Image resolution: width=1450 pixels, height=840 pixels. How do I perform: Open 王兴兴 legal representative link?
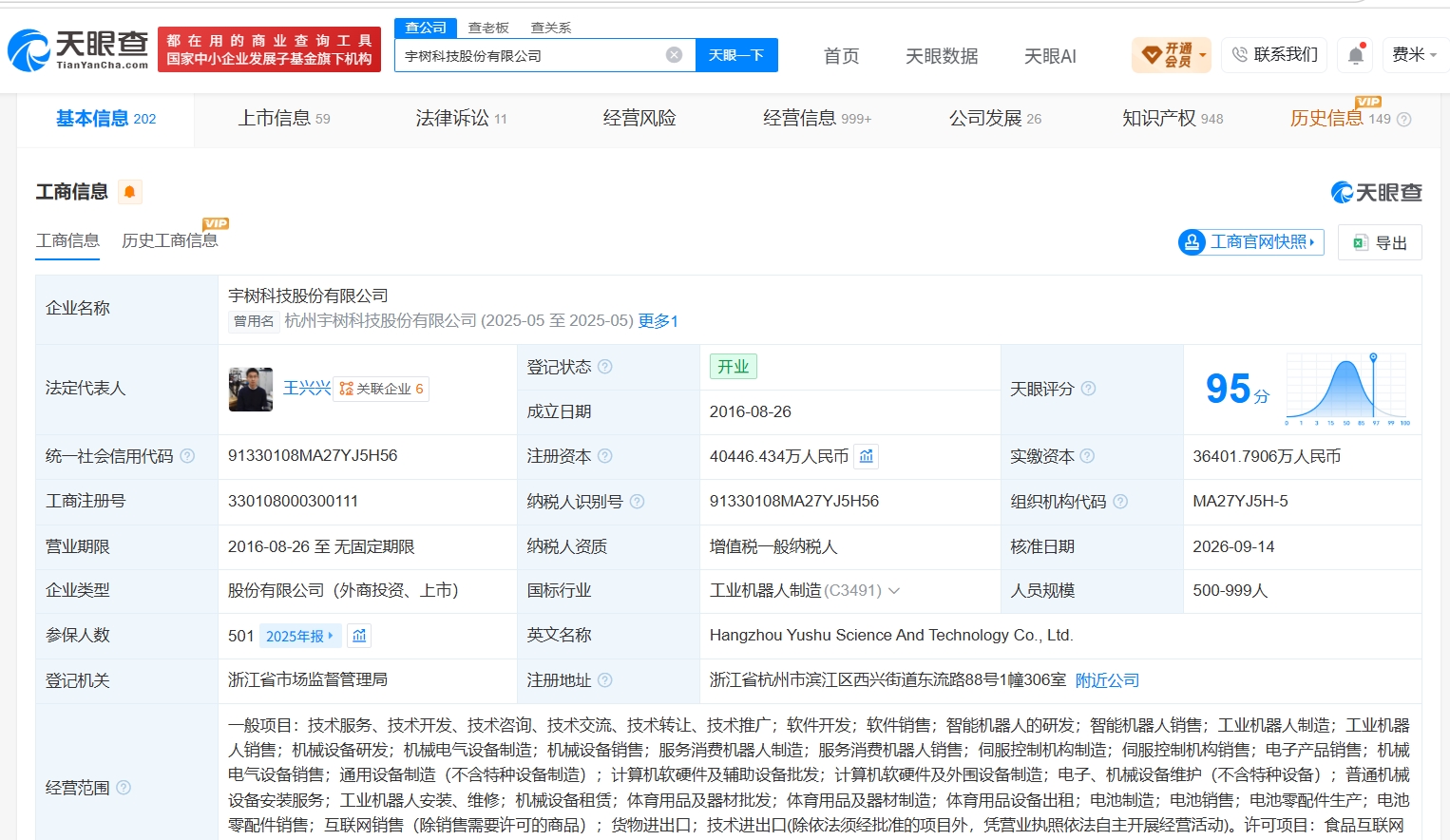pyautogui.click(x=307, y=389)
